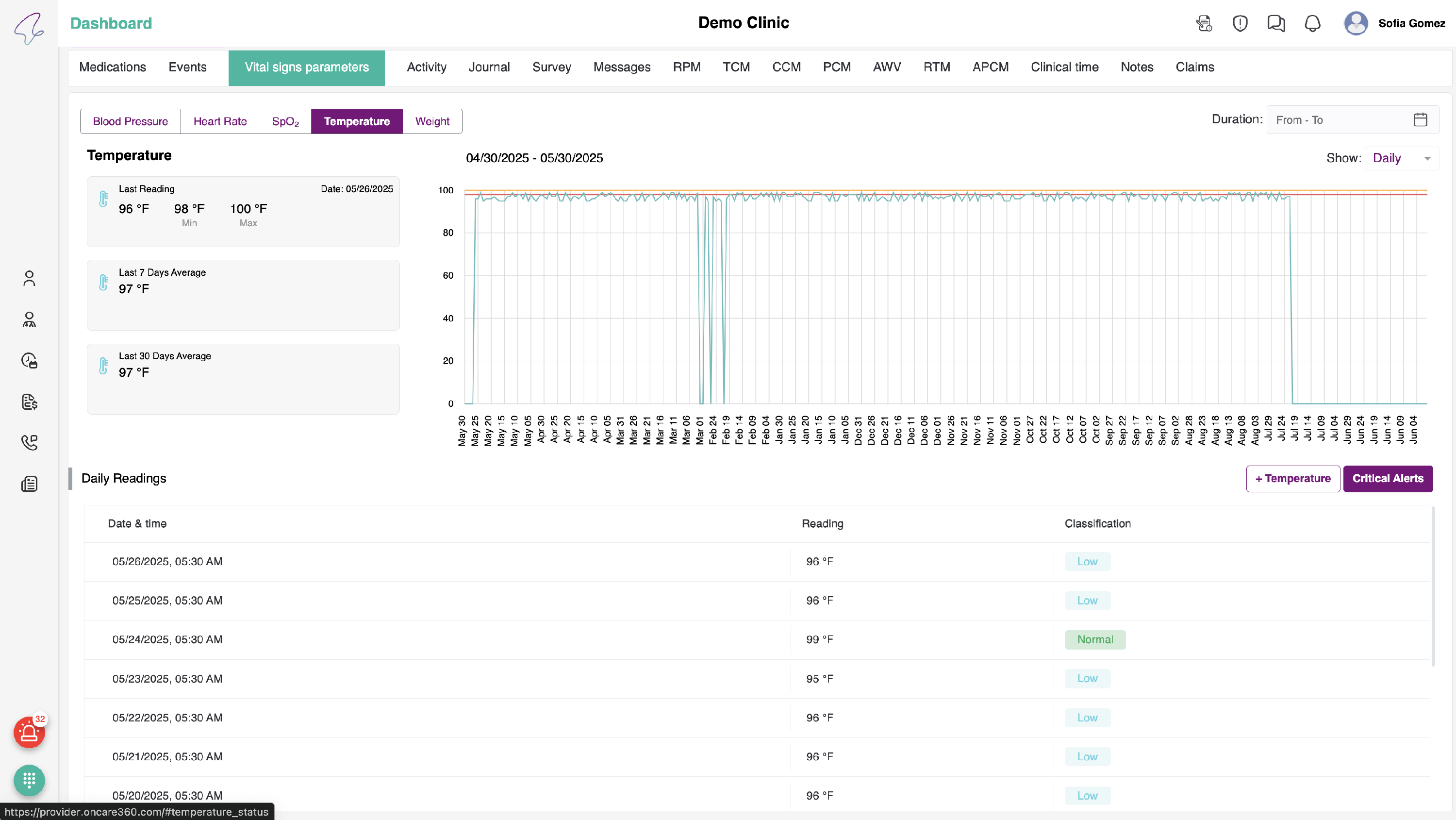The image size is (1456, 820).
Task: Open the green dial pad icon
Action: coord(29,780)
